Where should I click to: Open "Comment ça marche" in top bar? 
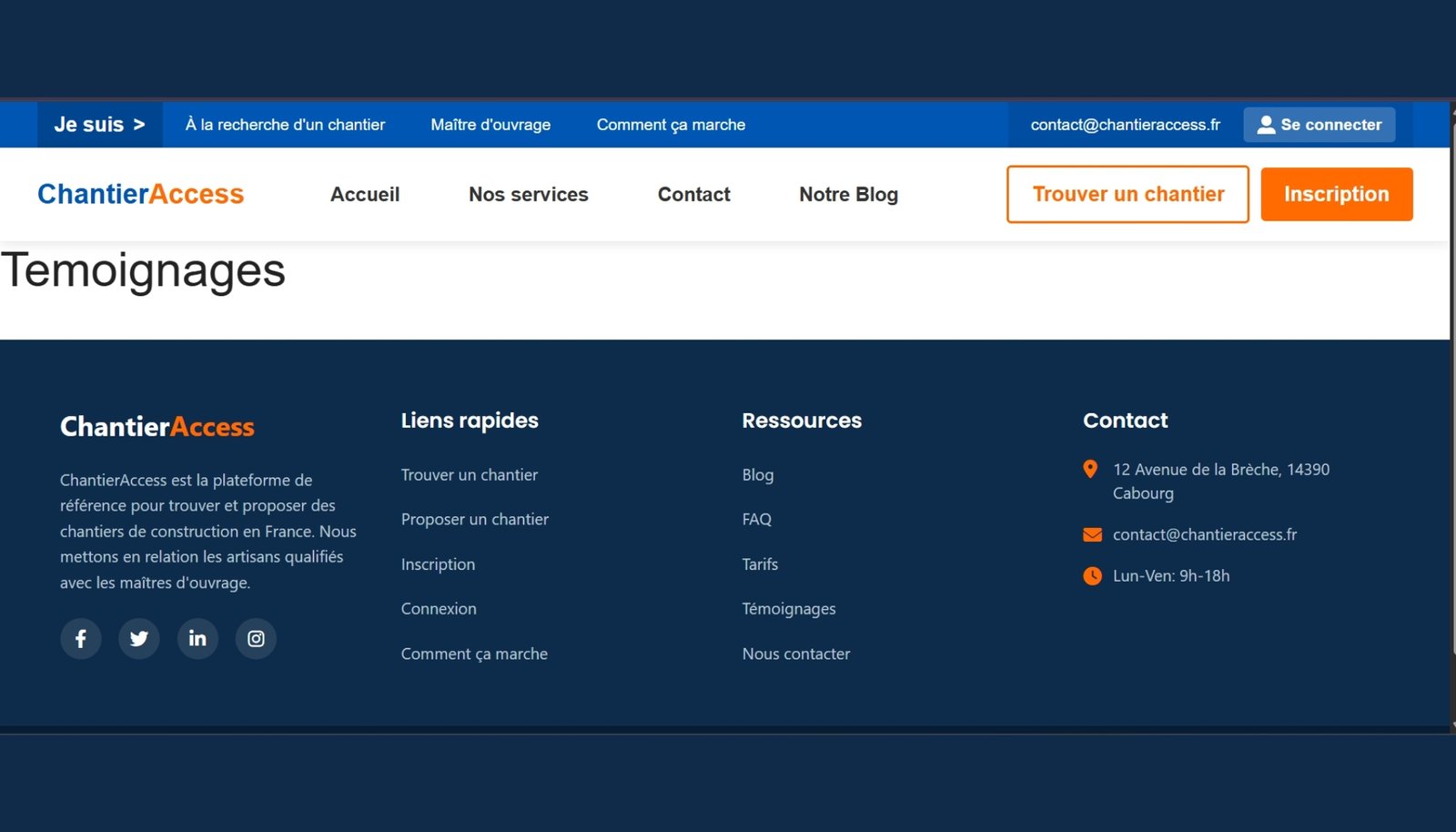coord(671,125)
